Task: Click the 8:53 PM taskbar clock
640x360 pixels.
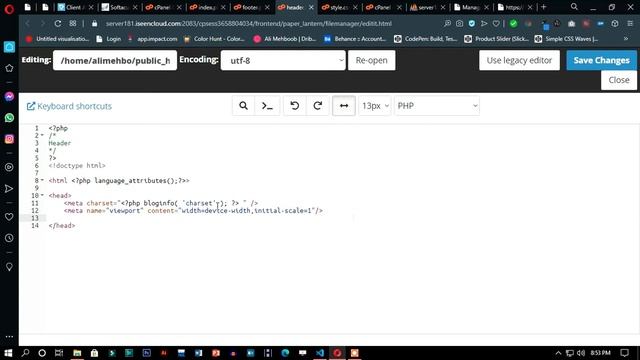Action: coord(600,353)
